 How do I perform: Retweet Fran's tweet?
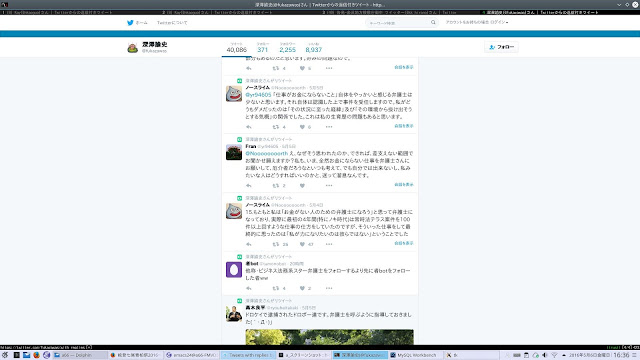click(276, 186)
